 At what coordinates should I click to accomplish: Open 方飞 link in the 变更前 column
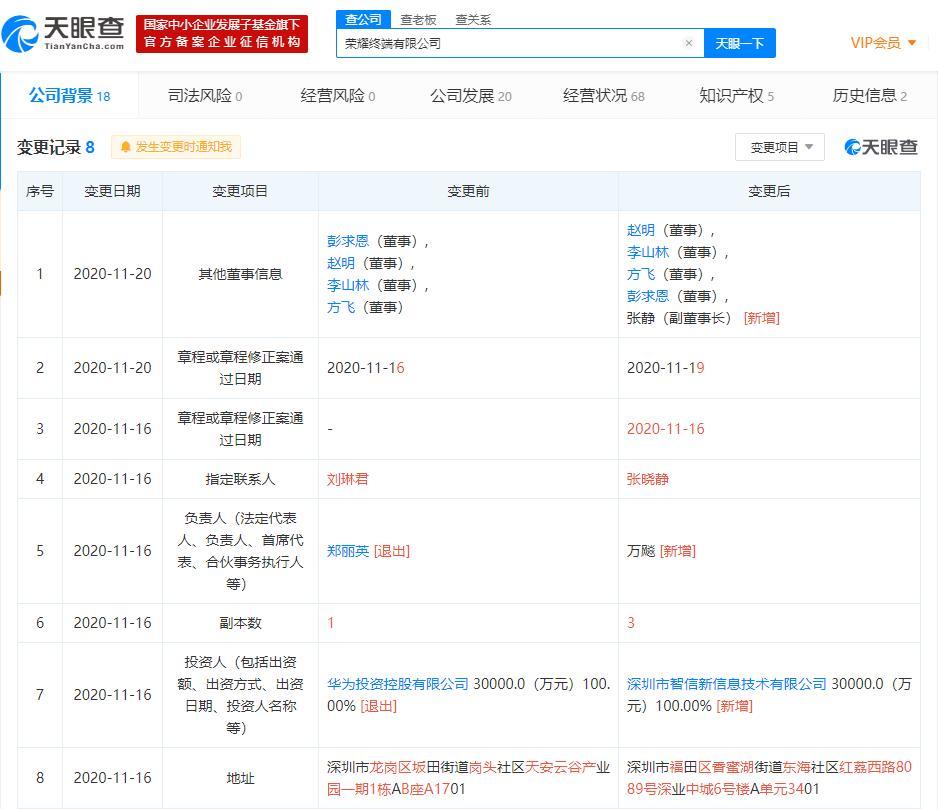tap(340, 308)
